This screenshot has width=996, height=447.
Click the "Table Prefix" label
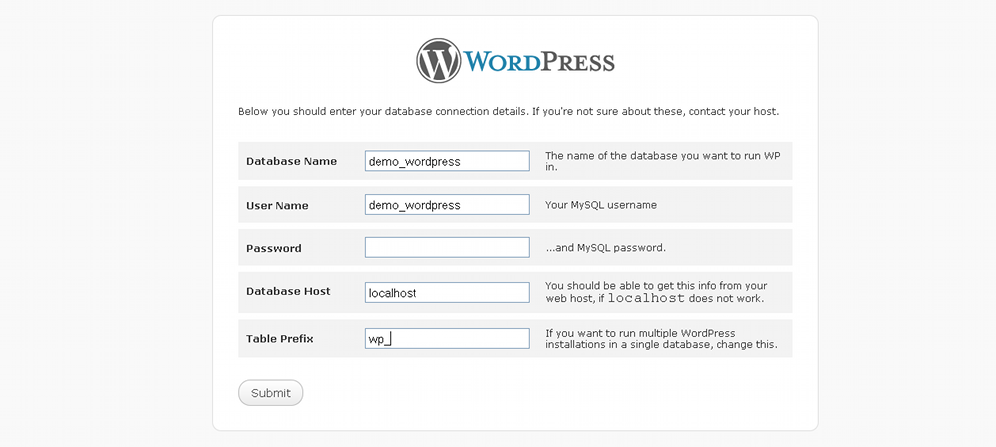(x=279, y=339)
